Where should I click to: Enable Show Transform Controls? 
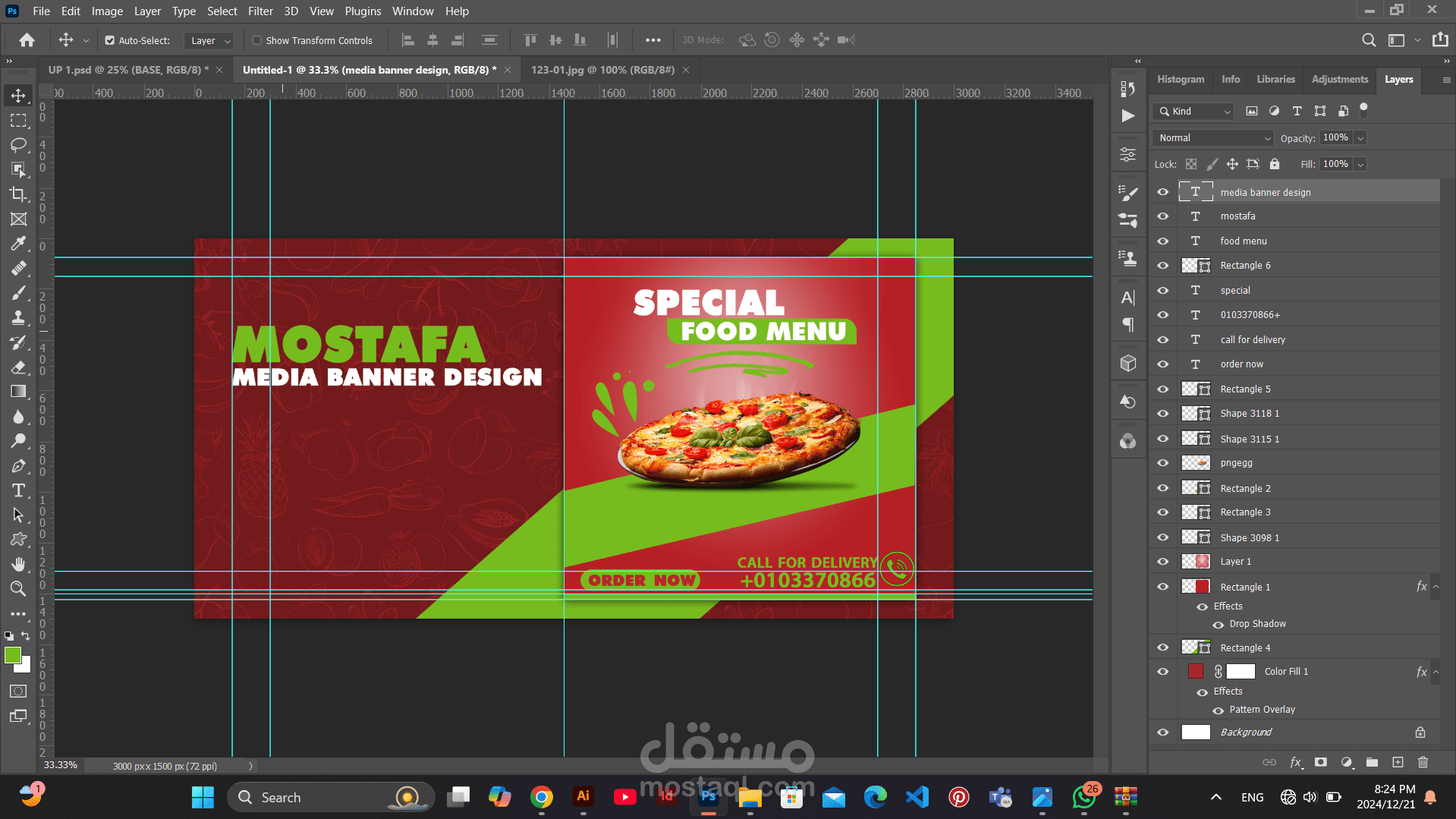coord(257,40)
